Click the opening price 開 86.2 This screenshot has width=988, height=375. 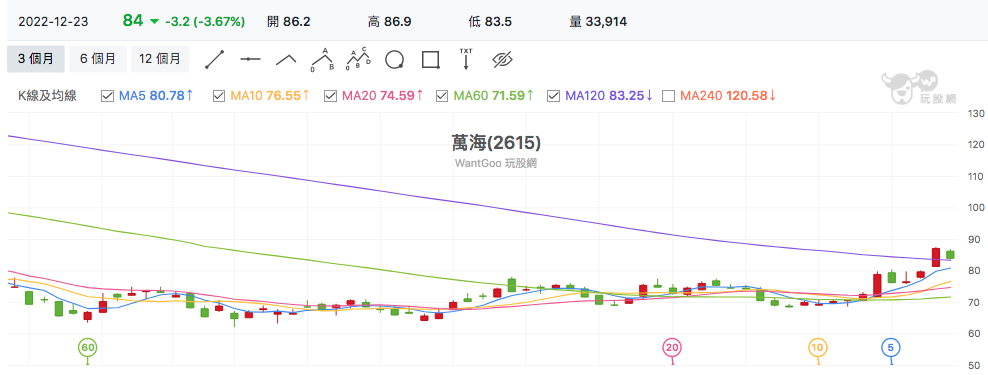pyautogui.click(x=289, y=21)
